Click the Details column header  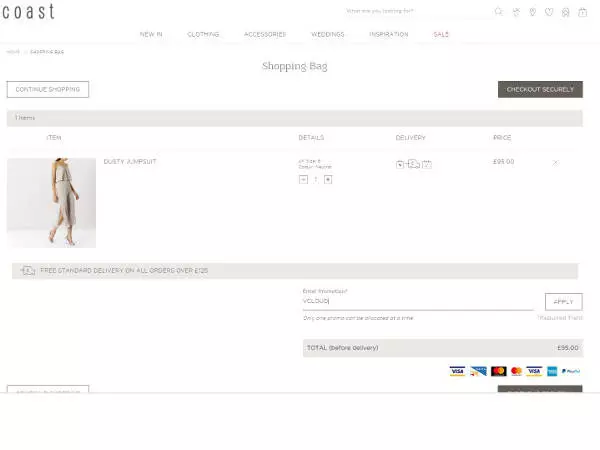(311, 137)
